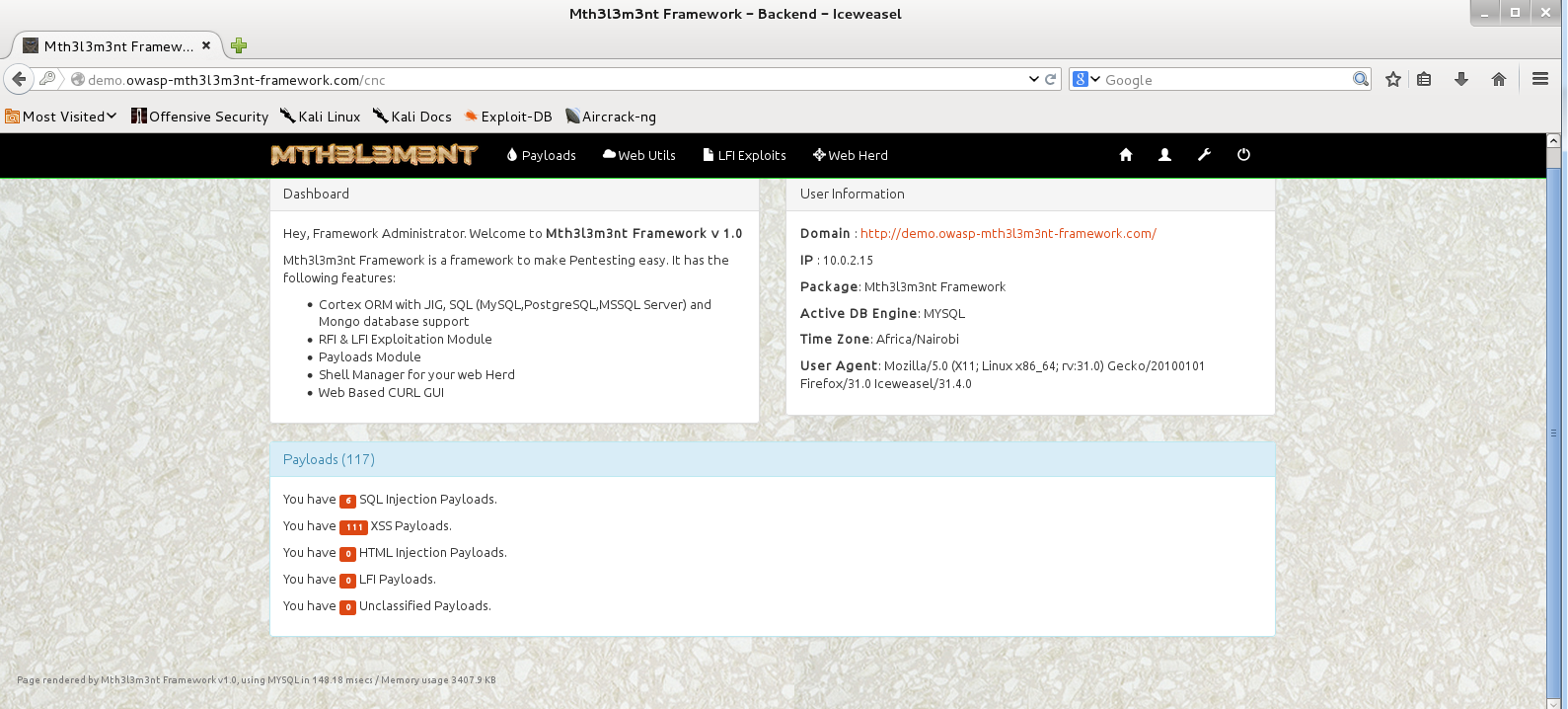This screenshot has height=709, width=1568.
Task: Open the browser downloads arrow icon
Action: click(1461, 80)
